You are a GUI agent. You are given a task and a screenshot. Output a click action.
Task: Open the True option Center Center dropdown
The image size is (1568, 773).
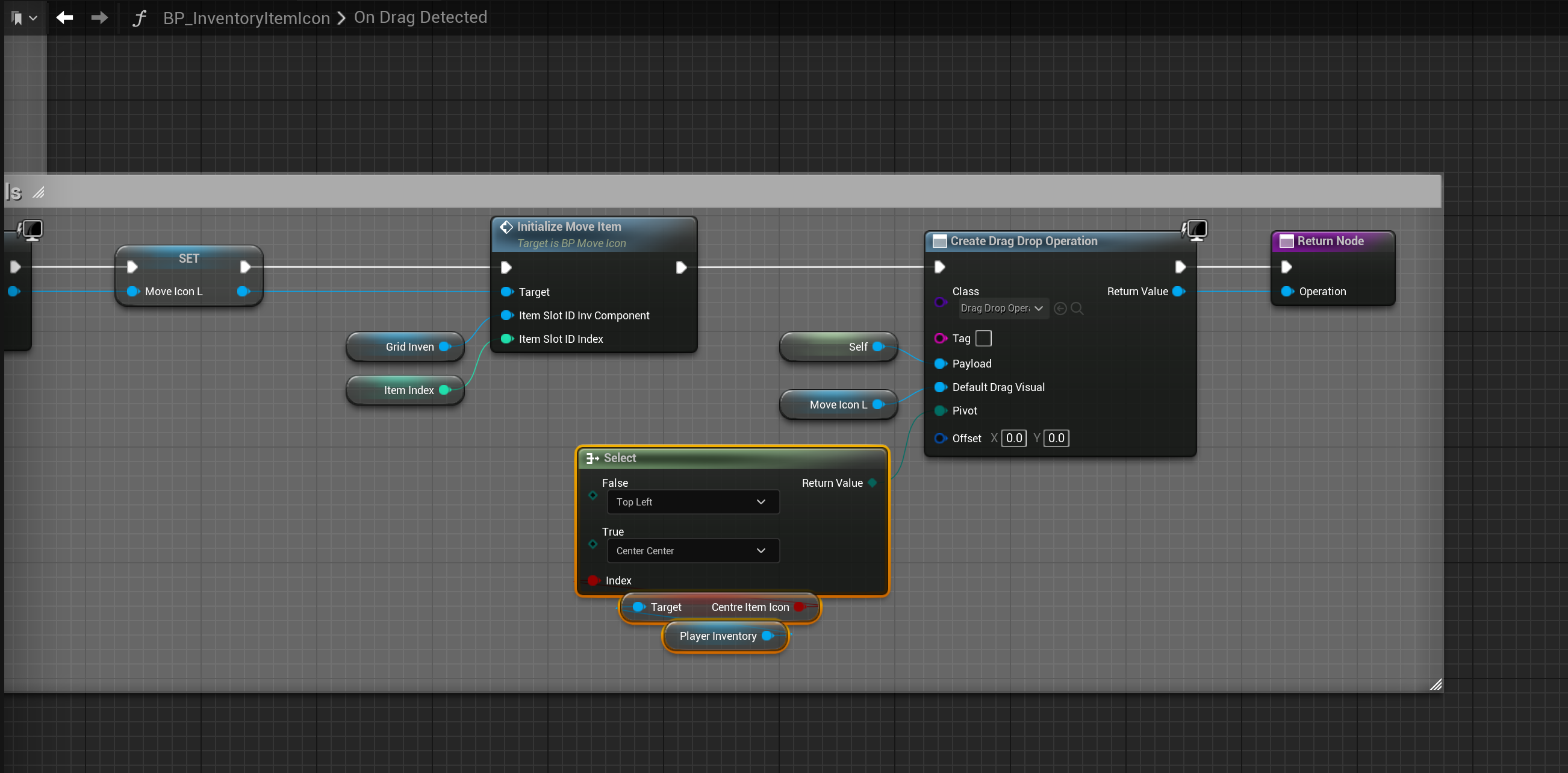click(692, 551)
